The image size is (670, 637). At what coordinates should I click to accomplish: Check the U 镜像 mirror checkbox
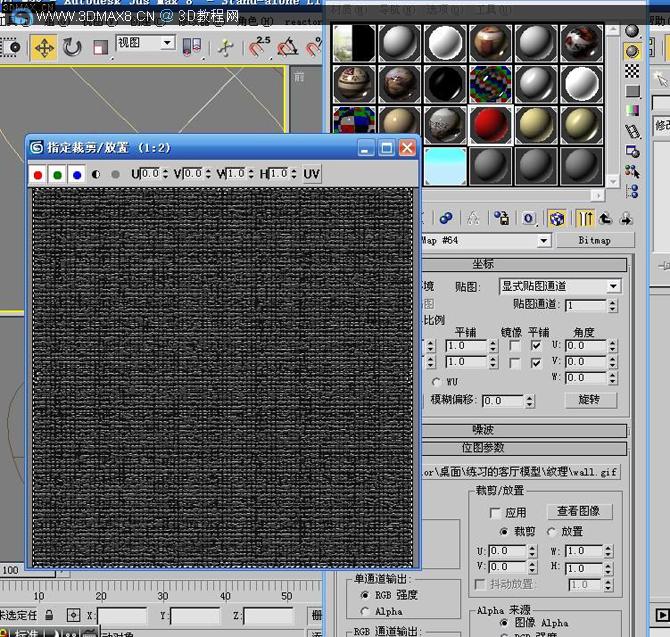point(515,346)
